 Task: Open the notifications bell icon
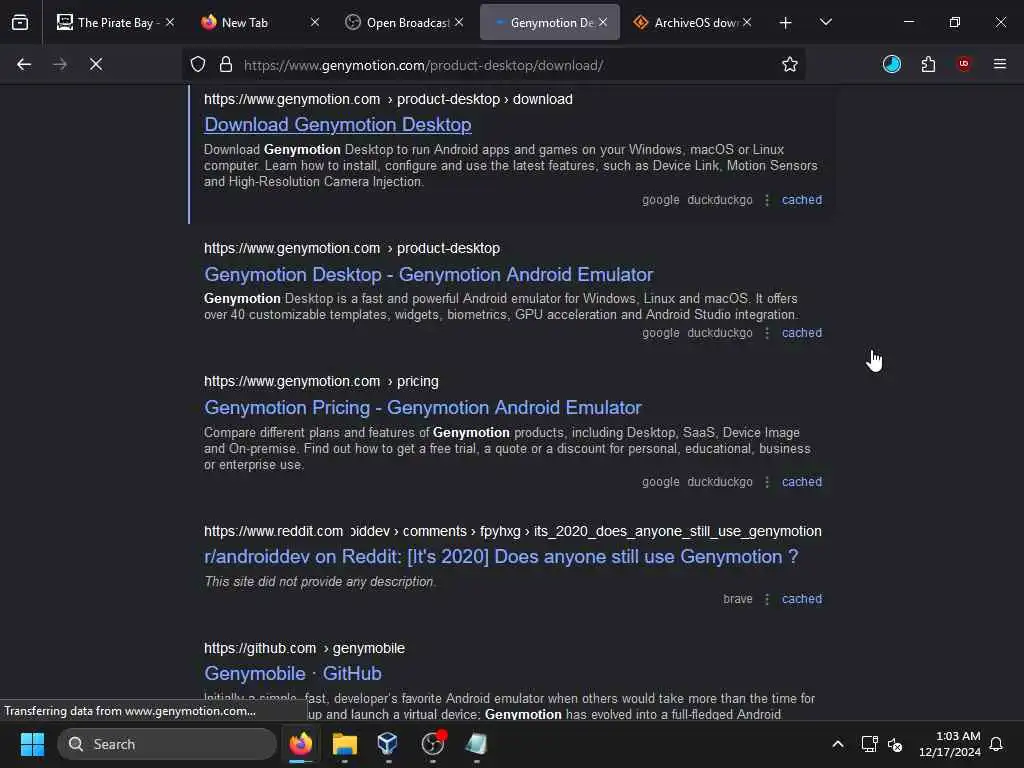pos(996,744)
